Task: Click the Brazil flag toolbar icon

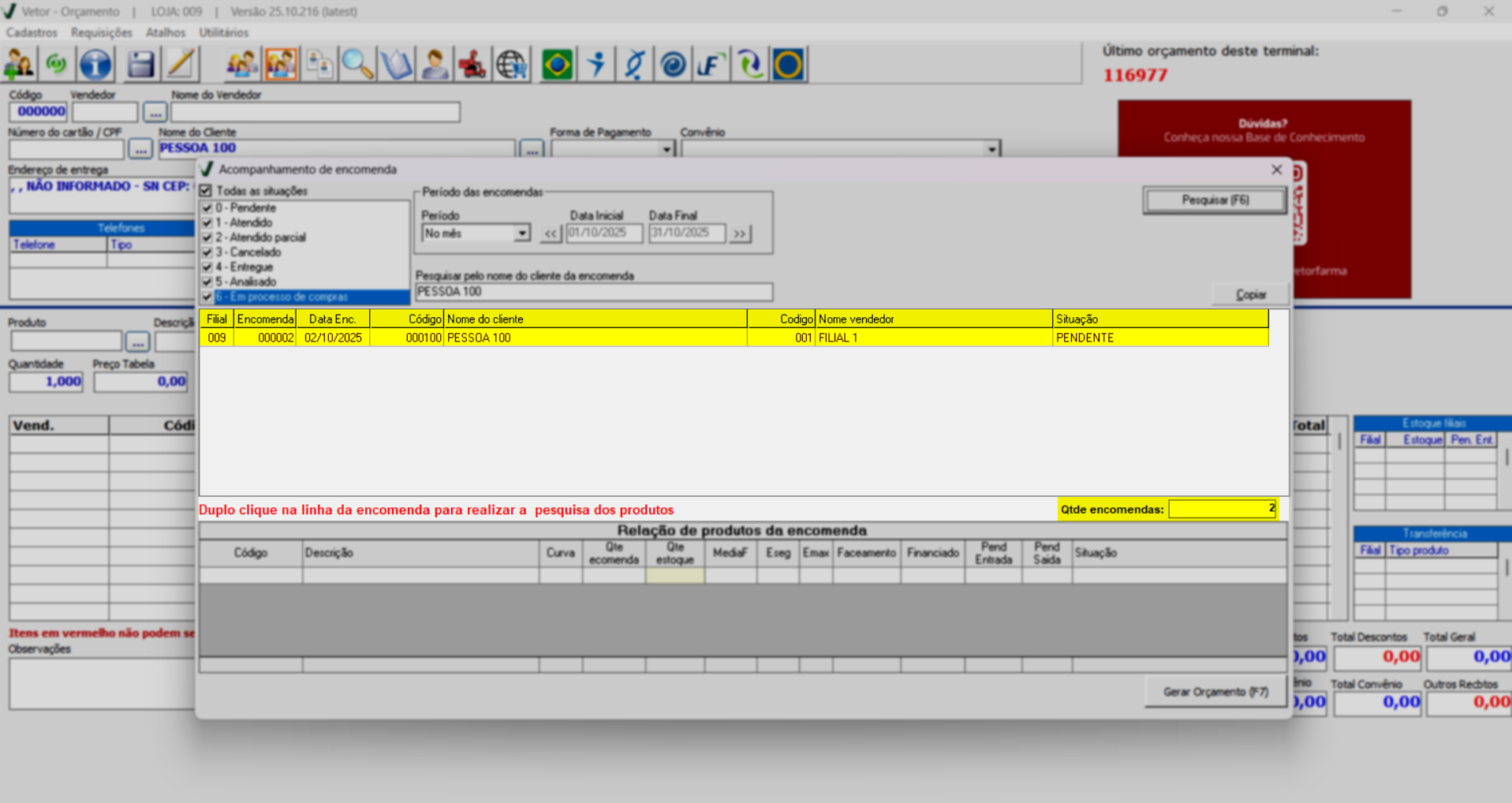Action: [557, 65]
